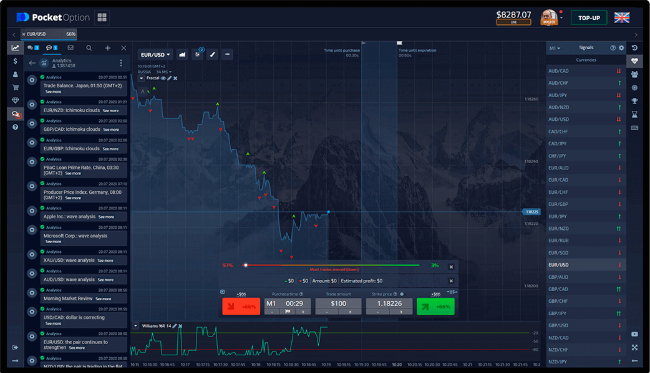Toggle Fractal indicator visibility eye icon
The height and width of the screenshot is (373, 650).
click(163, 78)
